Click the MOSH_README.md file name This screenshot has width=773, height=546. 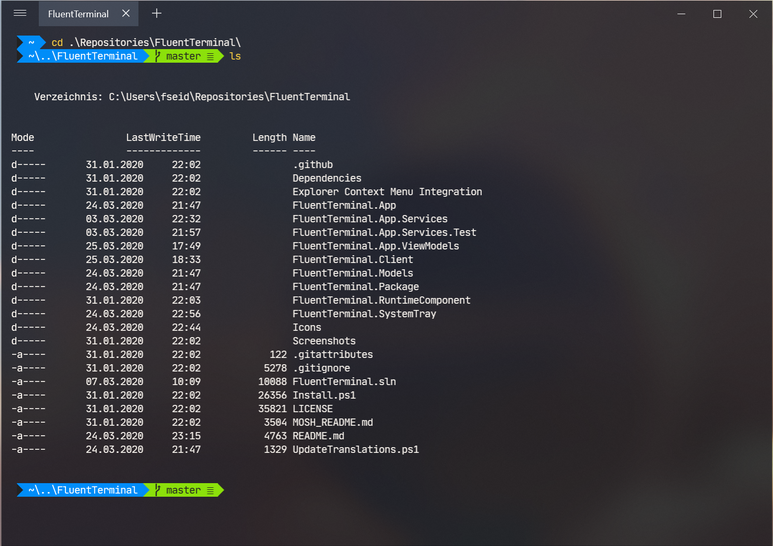(333, 422)
